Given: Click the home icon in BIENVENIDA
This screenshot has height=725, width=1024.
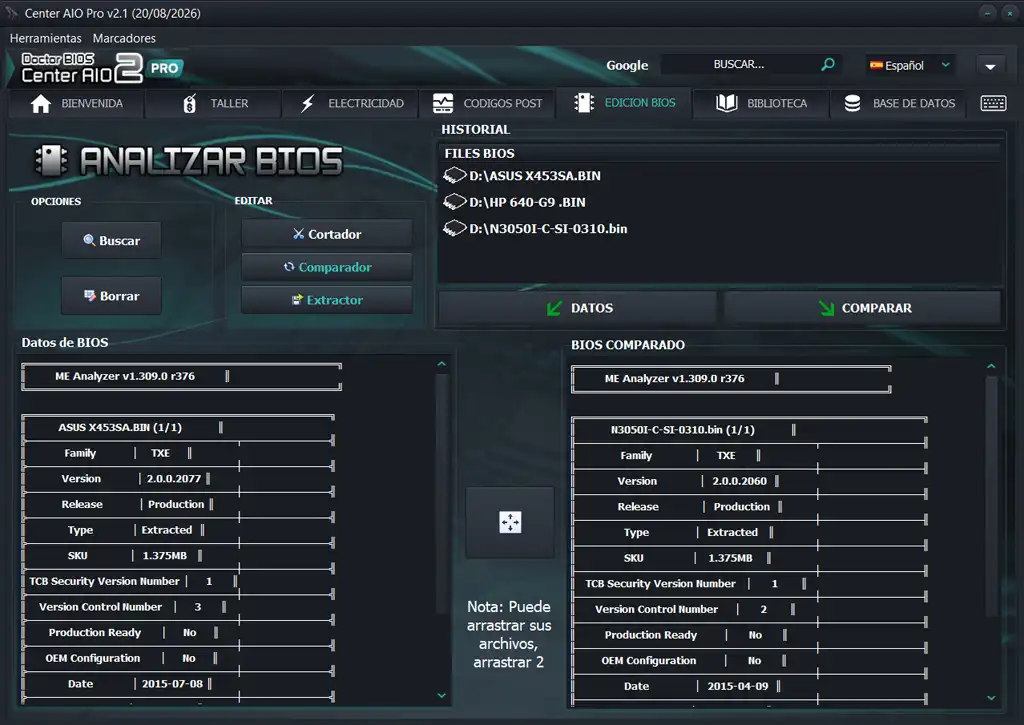Looking at the screenshot, I should [40, 104].
